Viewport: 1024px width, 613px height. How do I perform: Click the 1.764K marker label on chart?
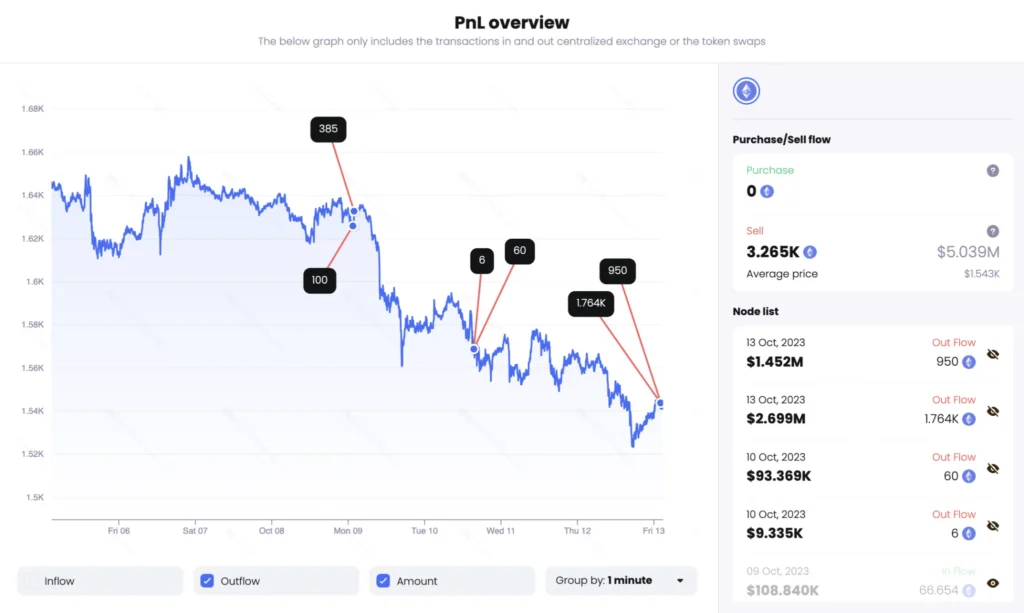[x=590, y=304]
